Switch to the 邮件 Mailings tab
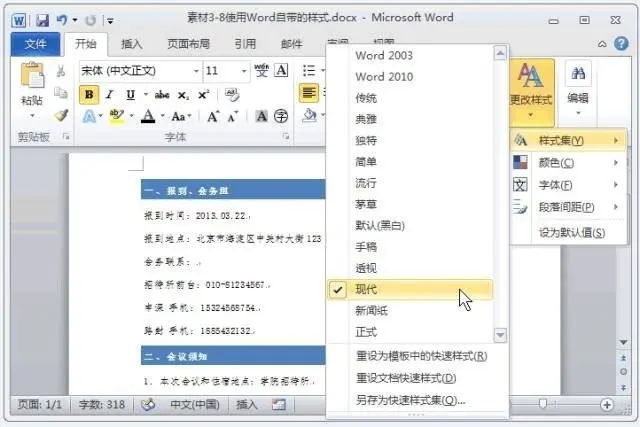 pos(291,44)
